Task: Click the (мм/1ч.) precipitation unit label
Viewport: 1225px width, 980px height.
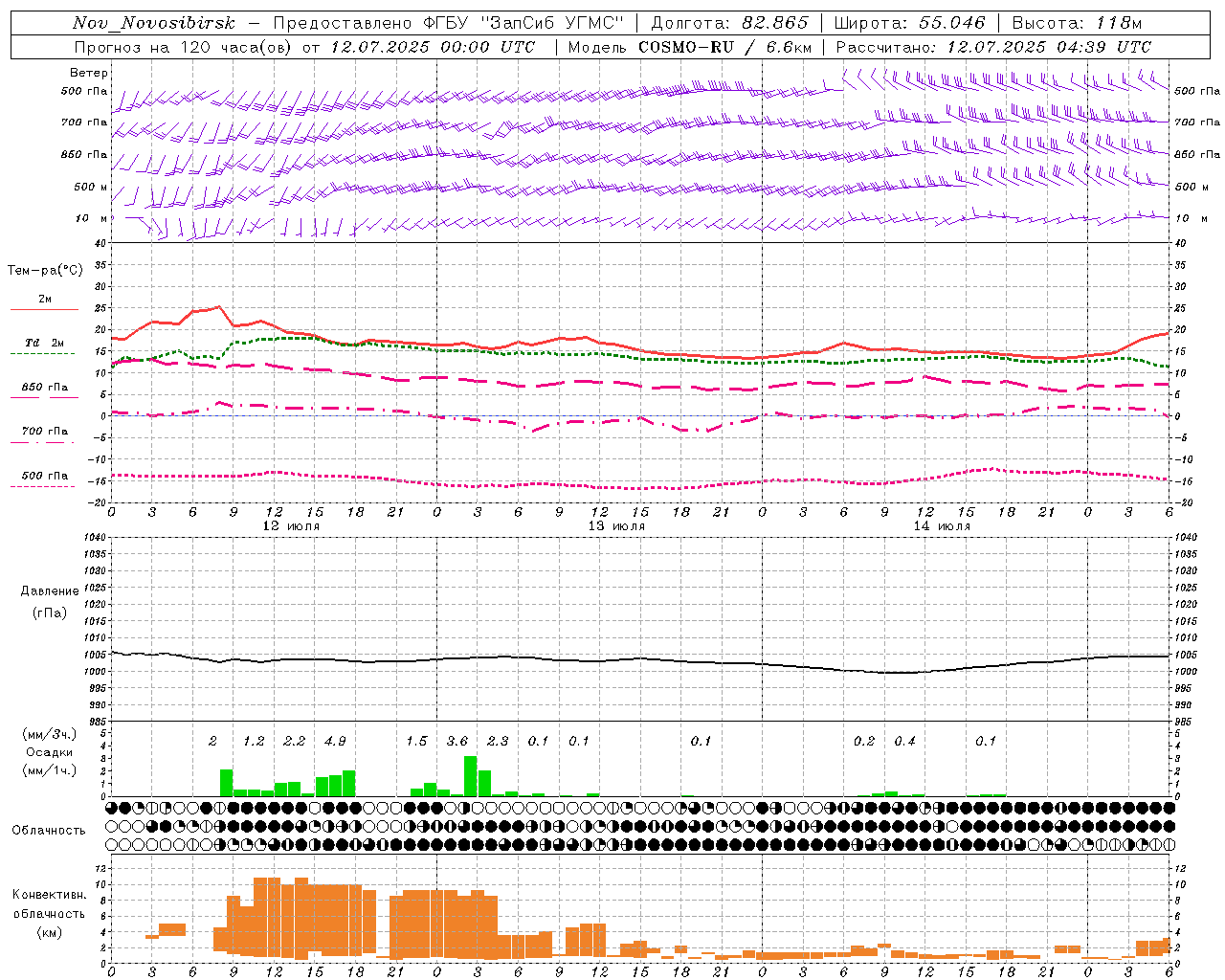Action: [49, 770]
